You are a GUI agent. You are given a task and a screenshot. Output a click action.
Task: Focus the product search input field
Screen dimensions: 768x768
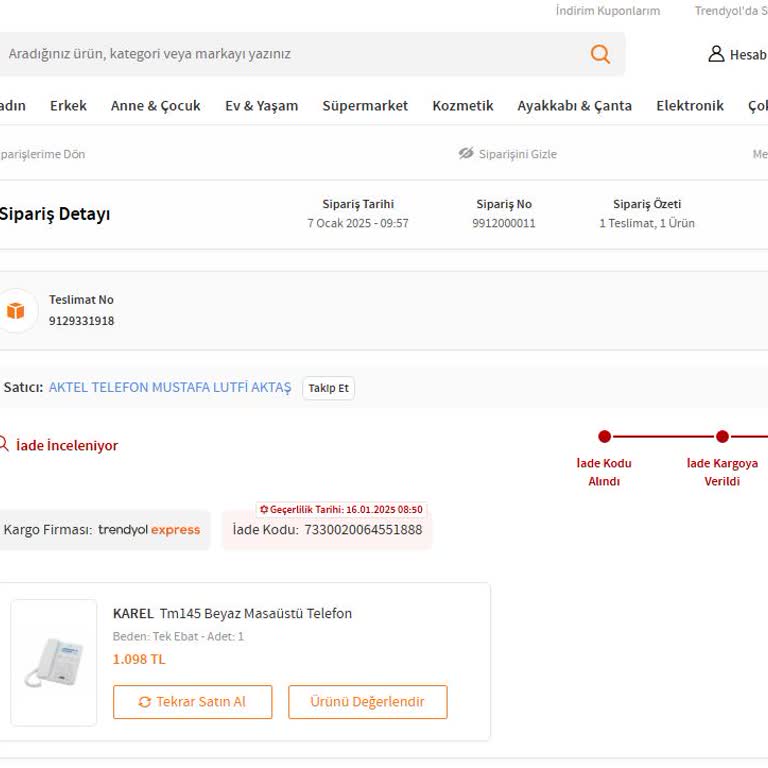(290, 54)
